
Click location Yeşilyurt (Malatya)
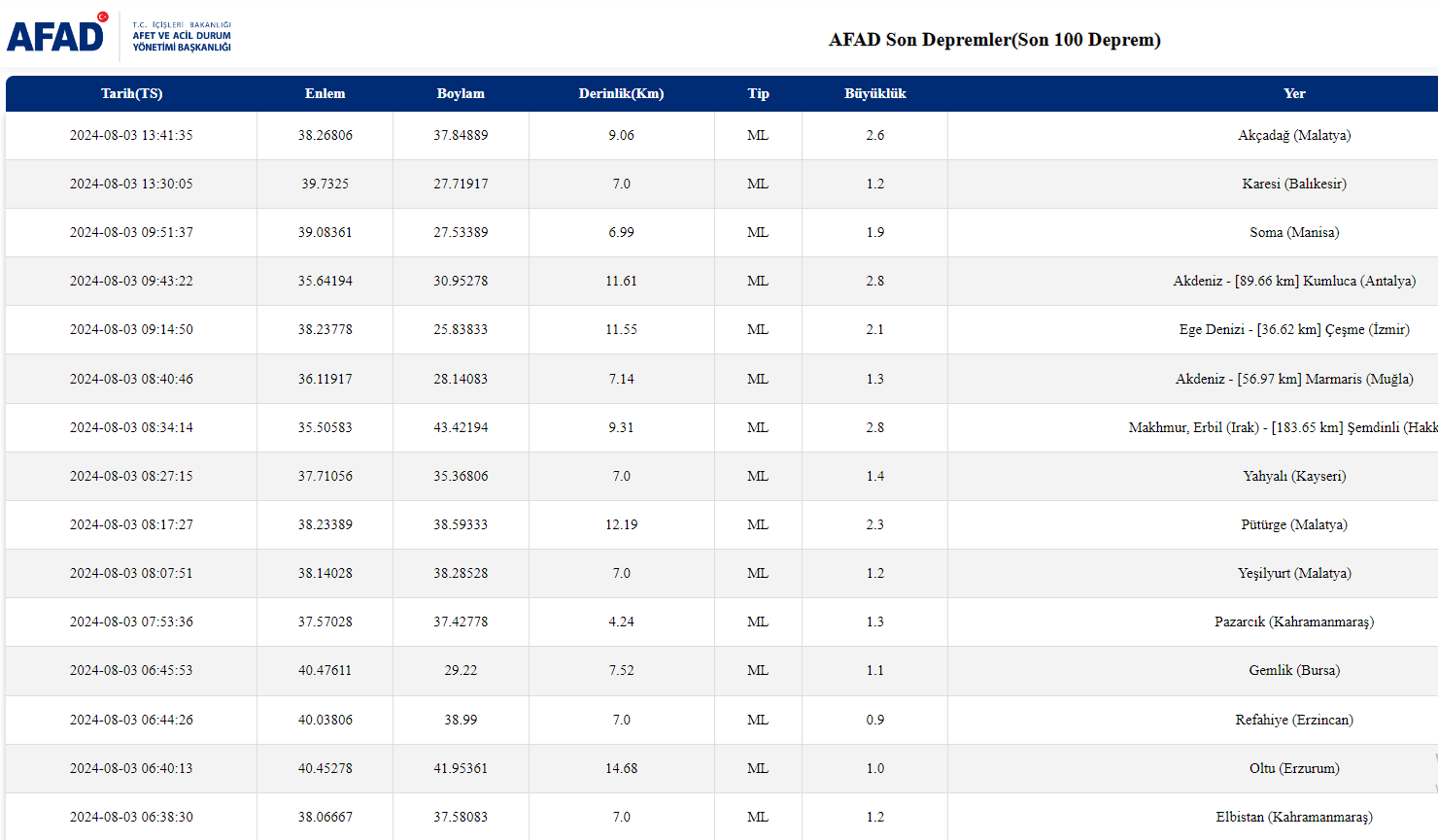[x=1294, y=573]
